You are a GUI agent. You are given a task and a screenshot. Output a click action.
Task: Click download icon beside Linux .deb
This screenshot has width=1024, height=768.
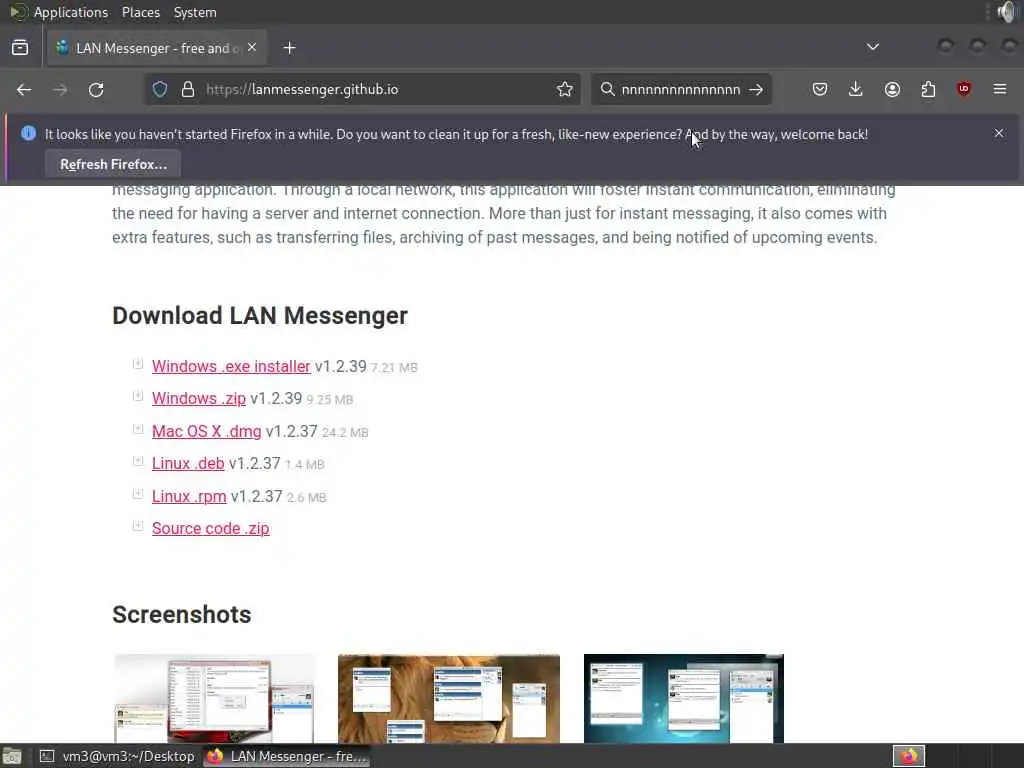coord(138,461)
